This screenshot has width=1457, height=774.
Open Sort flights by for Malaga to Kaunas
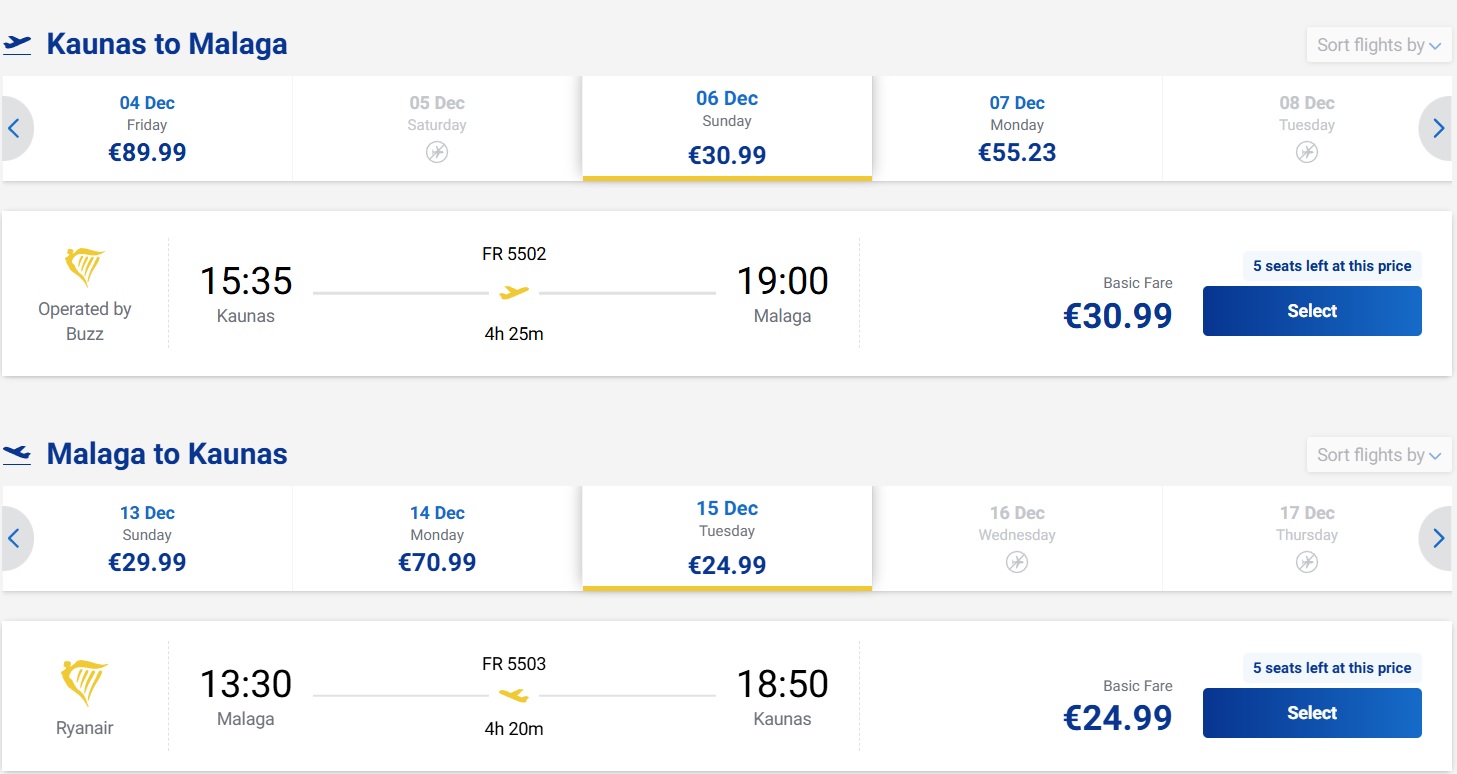pos(1379,455)
